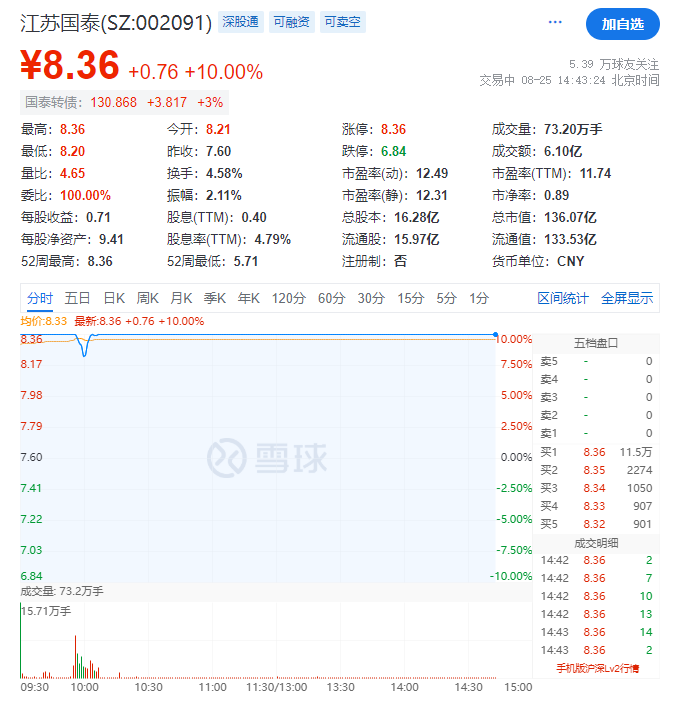Click the 股息率(TTM) 4.79% value

coord(273,239)
